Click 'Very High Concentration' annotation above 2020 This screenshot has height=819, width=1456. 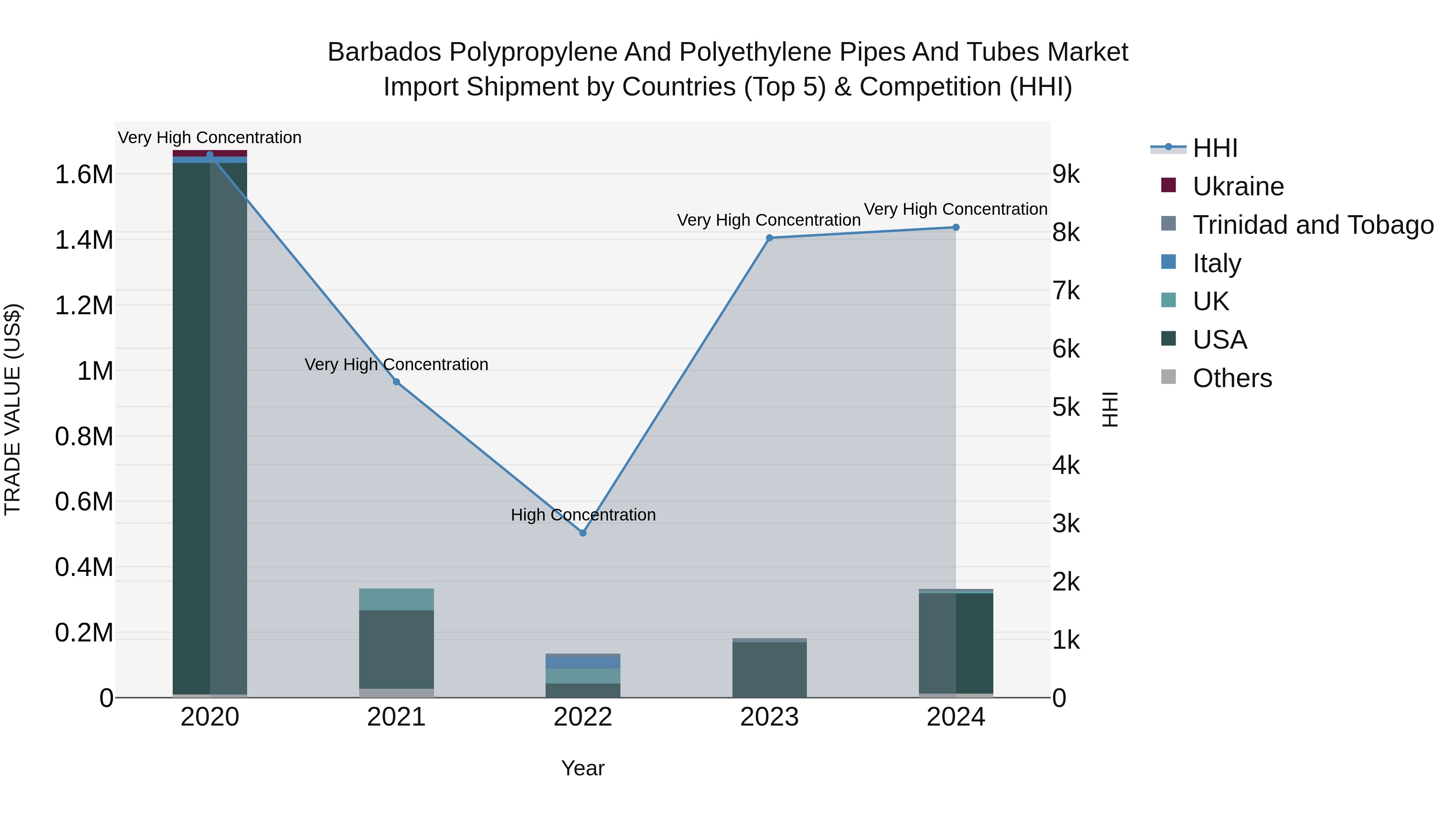pyautogui.click(x=210, y=138)
